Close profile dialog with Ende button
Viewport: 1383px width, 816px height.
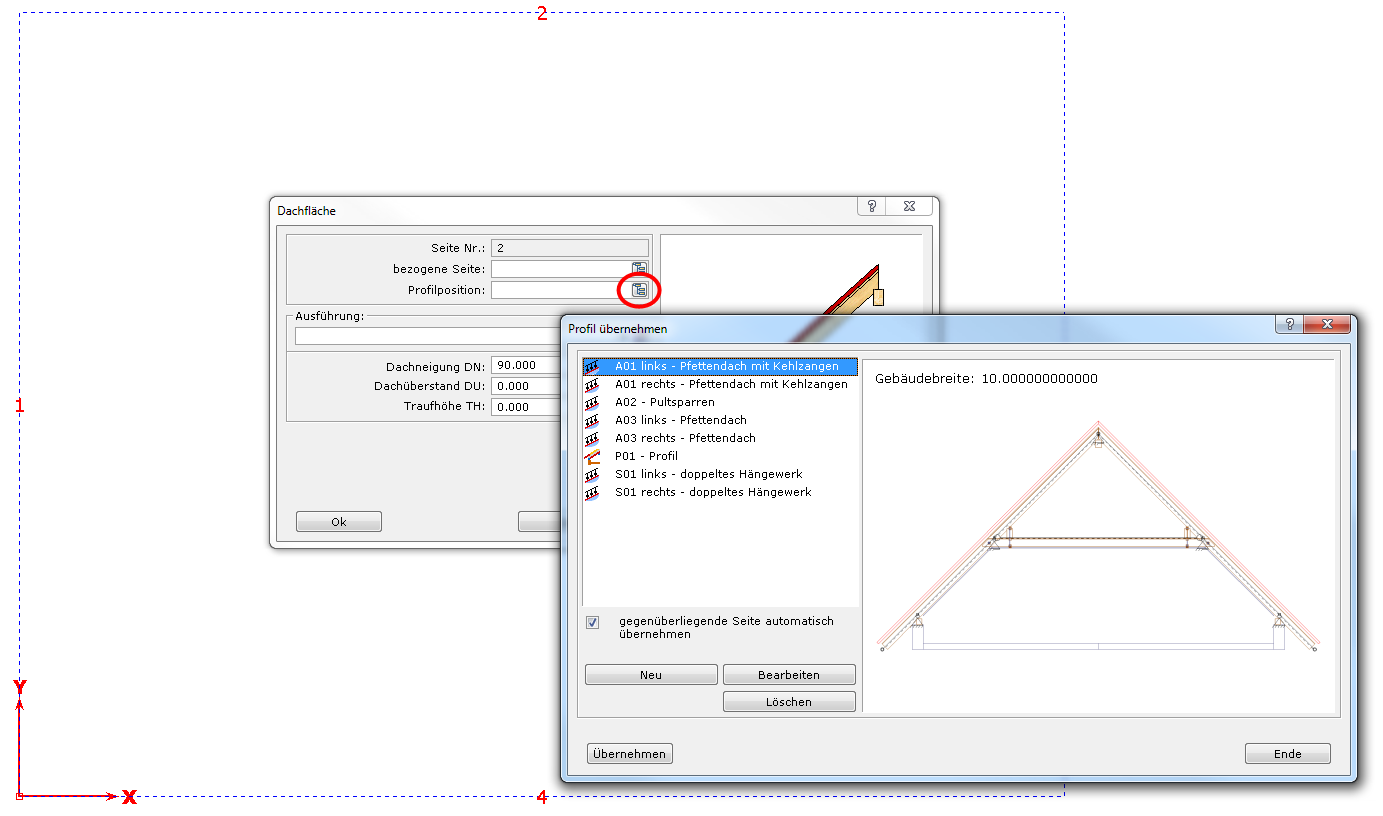(x=1287, y=754)
